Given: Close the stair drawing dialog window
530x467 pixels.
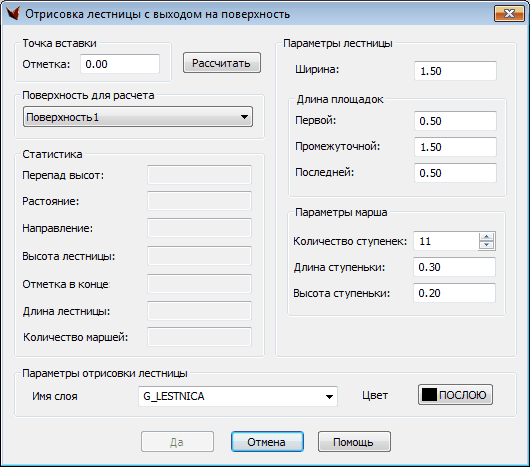Looking at the screenshot, I should (509, 14).
